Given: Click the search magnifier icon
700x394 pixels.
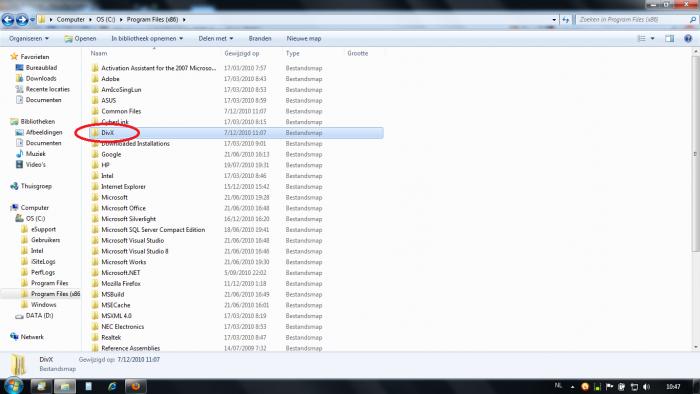Looking at the screenshot, I should click(x=693, y=20).
